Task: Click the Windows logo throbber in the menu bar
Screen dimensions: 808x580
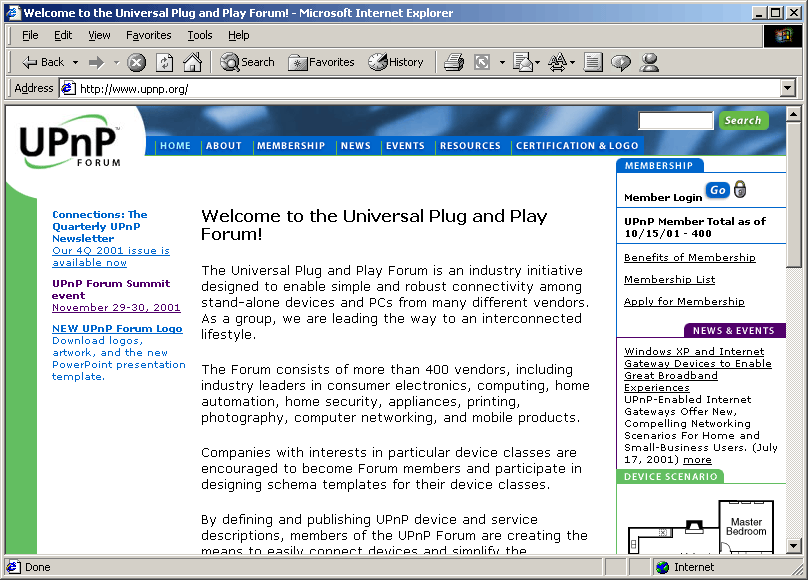Action: (783, 36)
